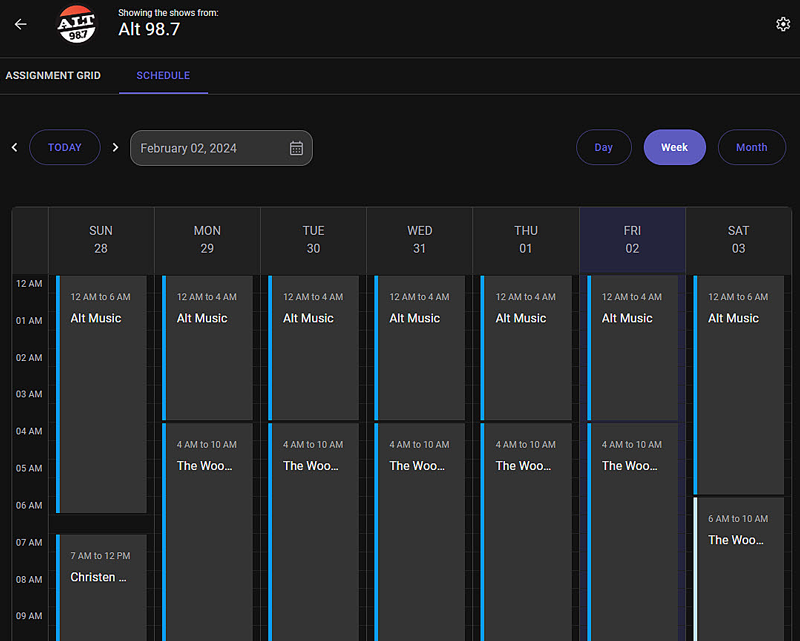Click the 12 AM time label
Screen dimensions: 800x641
coord(29,284)
